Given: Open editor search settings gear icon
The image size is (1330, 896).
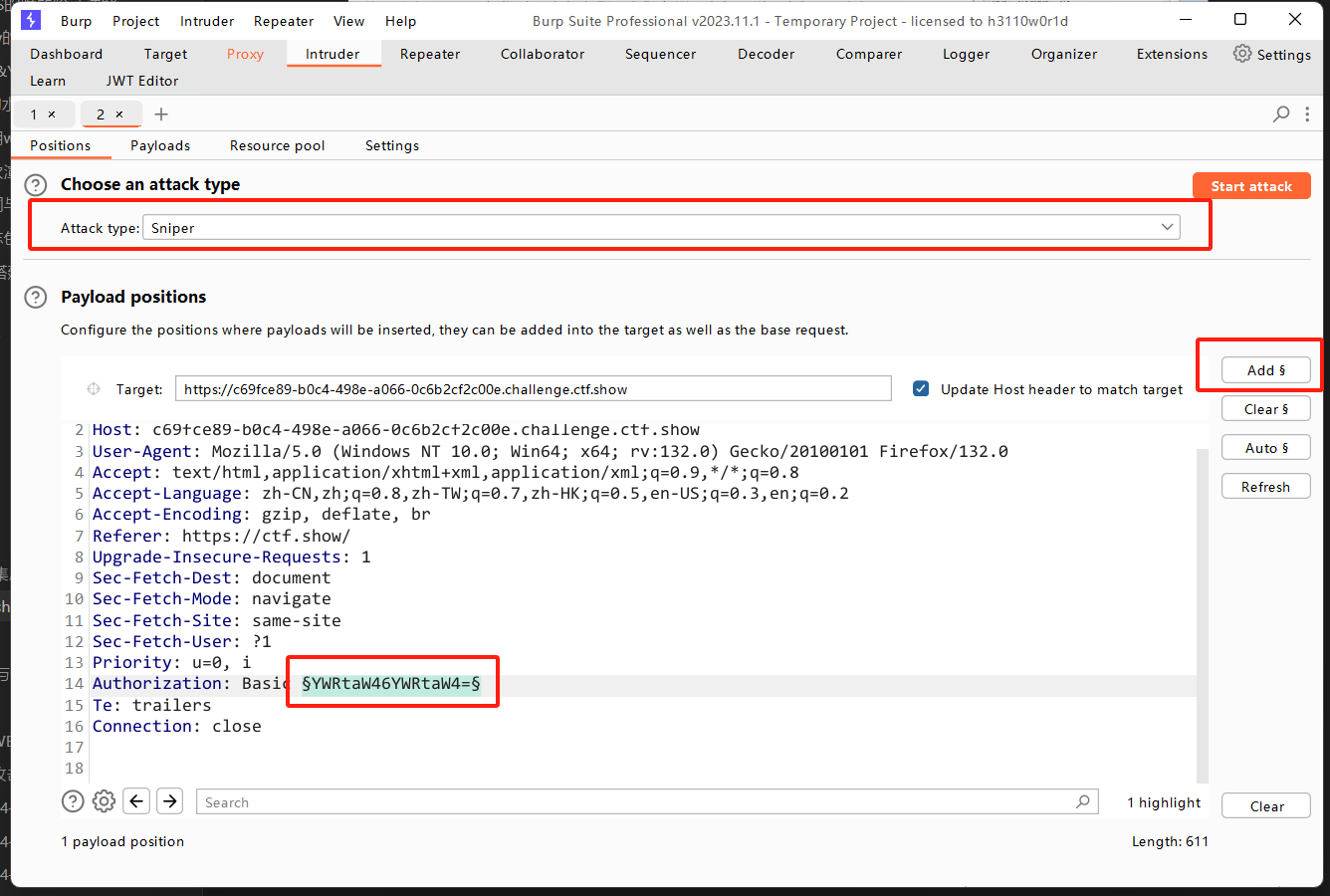Looking at the screenshot, I should (105, 801).
